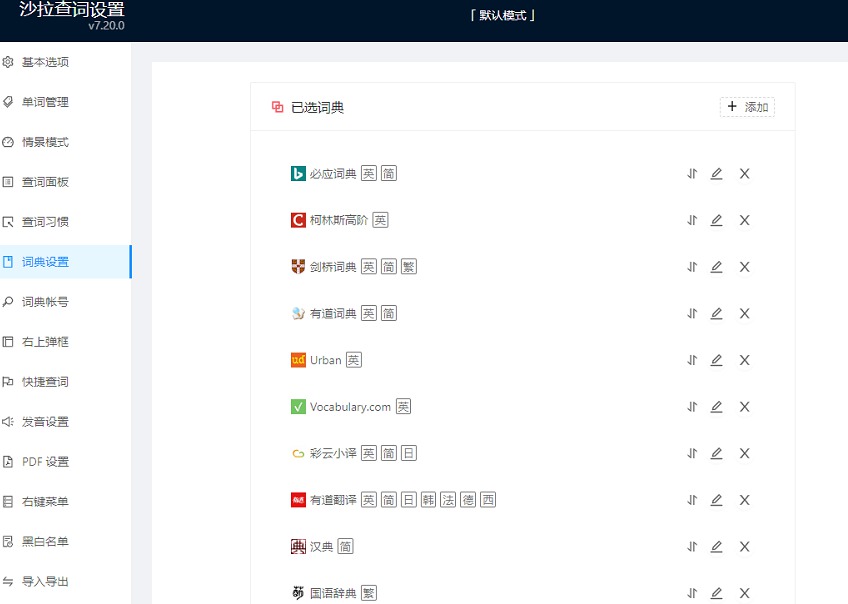Open 查词习惯 in the sidebar
Image resolution: width=848 pixels, height=604 pixels.
point(65,222)
